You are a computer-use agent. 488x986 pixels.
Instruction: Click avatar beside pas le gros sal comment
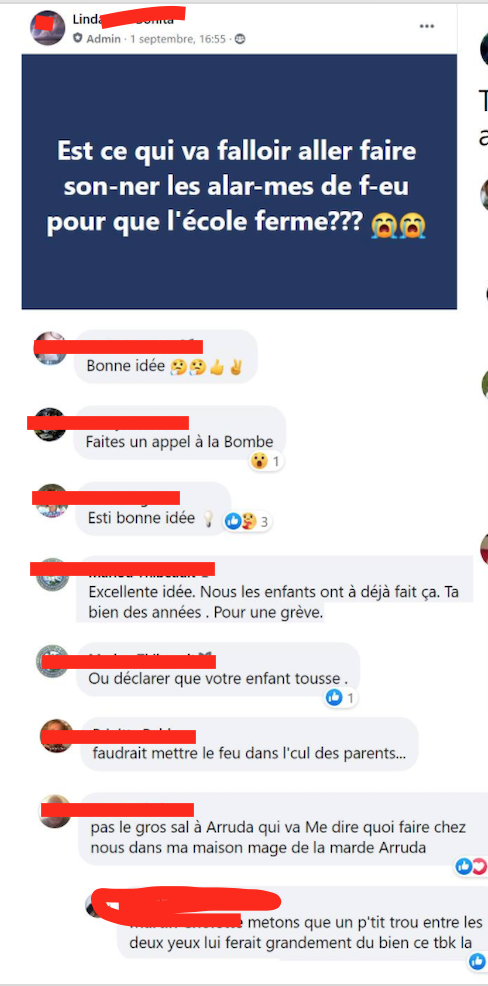[55, 811]
